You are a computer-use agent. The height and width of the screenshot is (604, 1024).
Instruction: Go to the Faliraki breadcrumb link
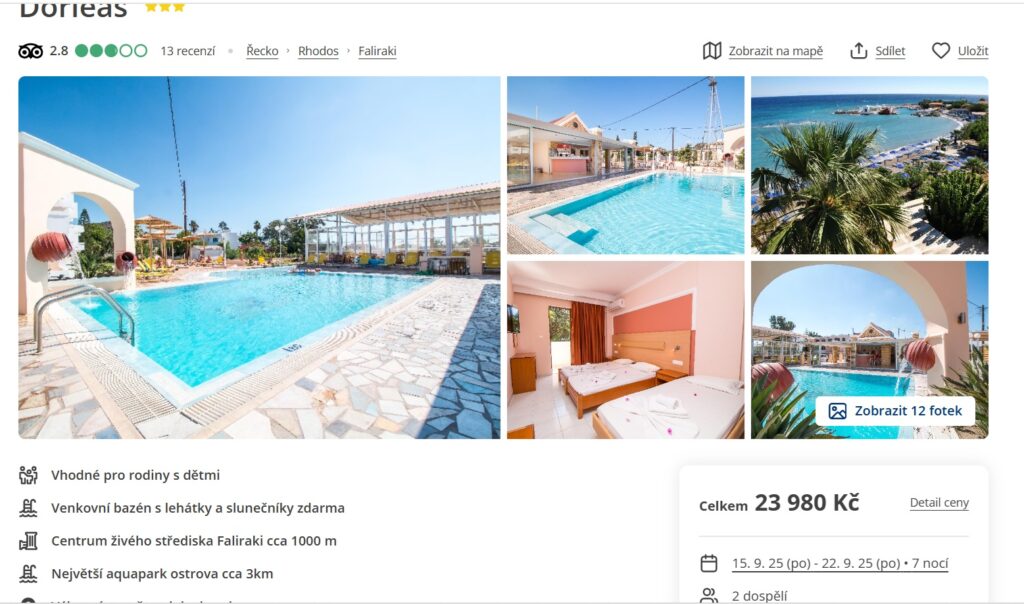click(377, 51)
